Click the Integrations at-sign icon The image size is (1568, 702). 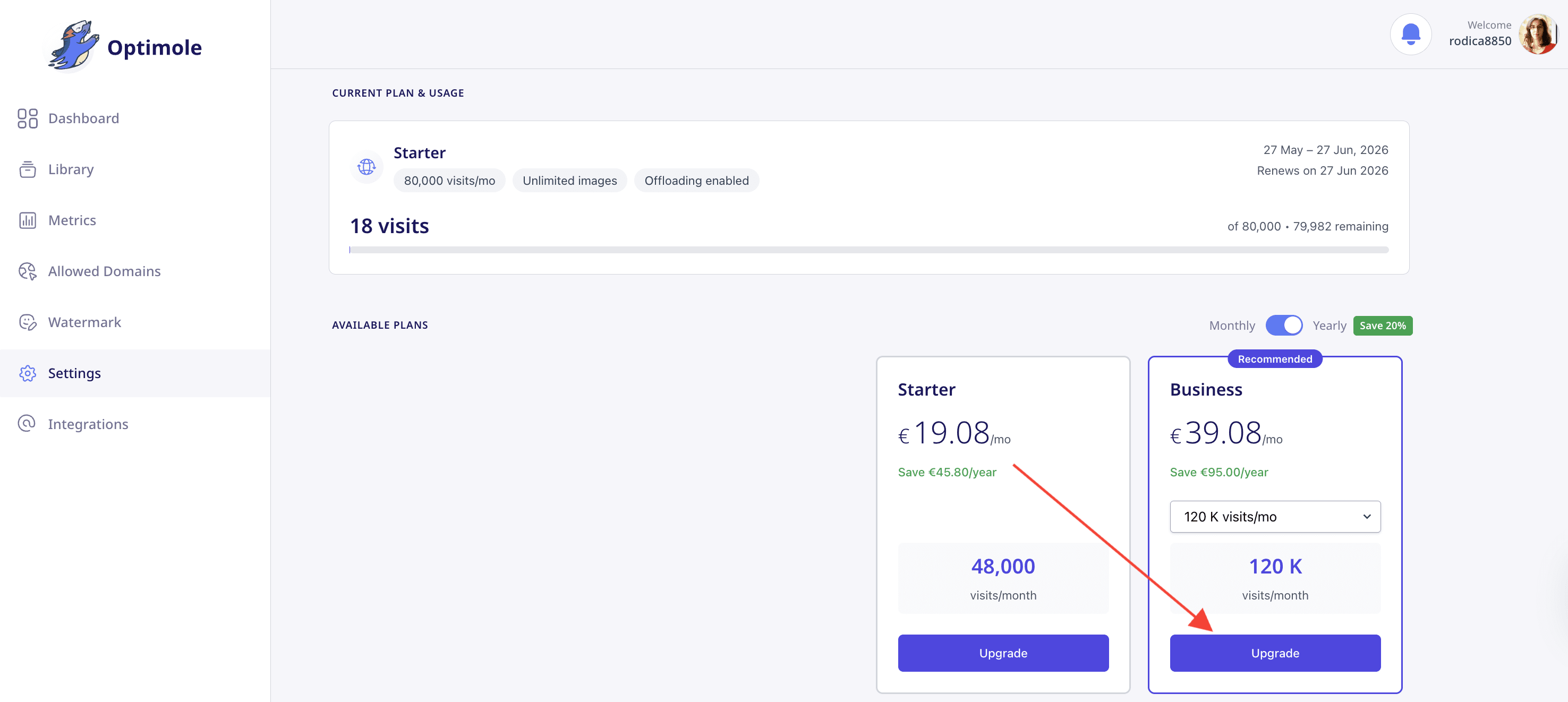pyautogui.click(x=28, y=424)
